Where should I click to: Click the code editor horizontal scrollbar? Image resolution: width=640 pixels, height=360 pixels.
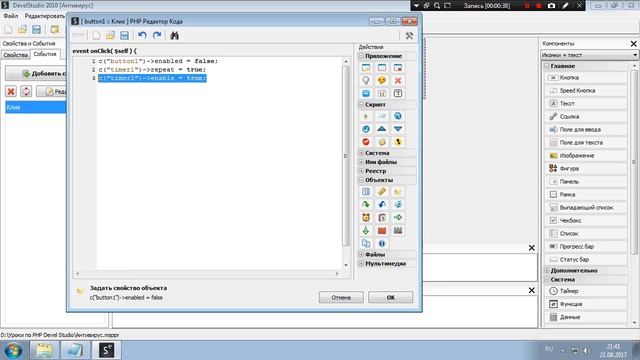[x=207, y=273]
